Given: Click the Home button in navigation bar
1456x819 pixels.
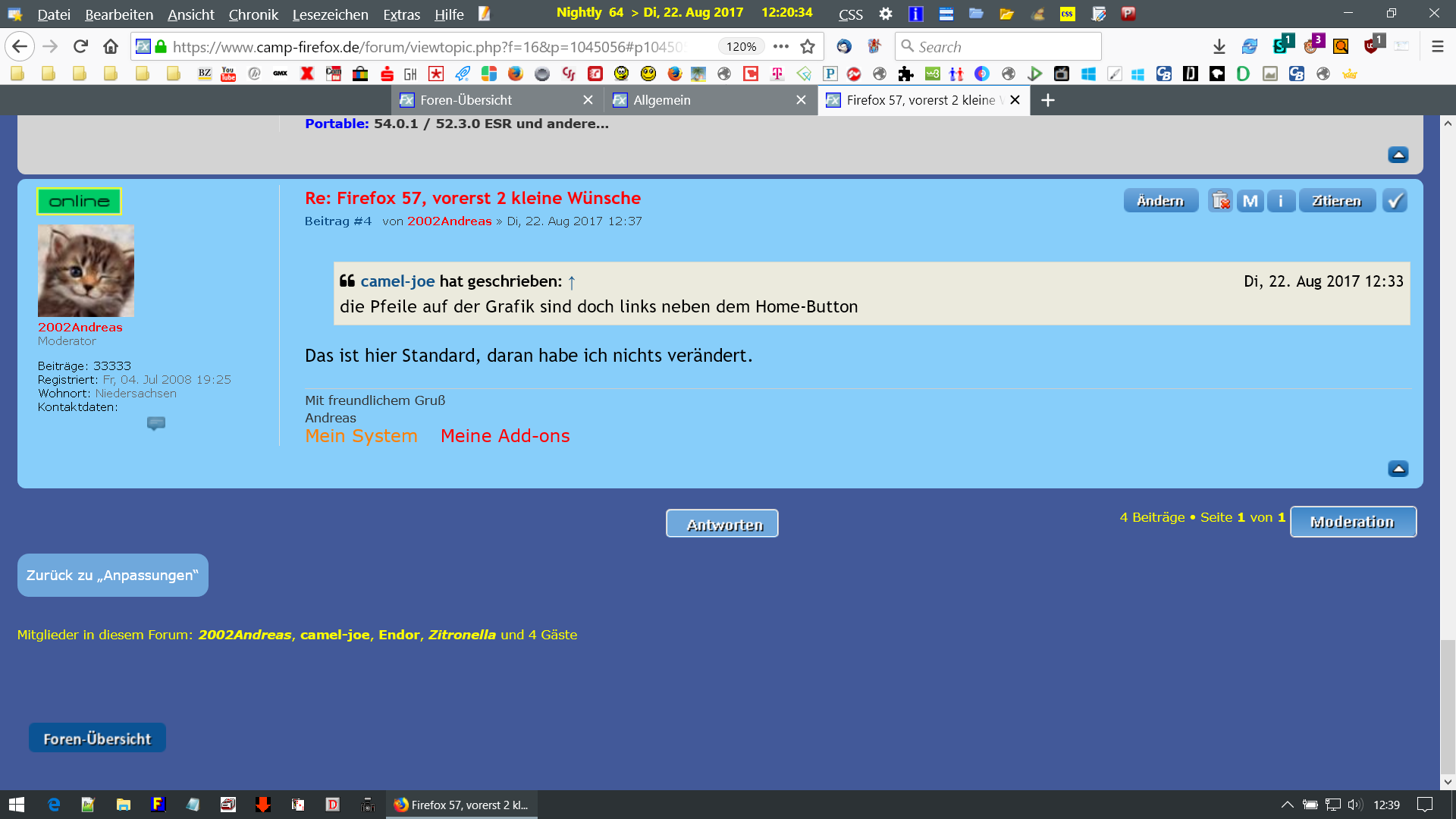Looking at the screenshot, I should (111, 47).
